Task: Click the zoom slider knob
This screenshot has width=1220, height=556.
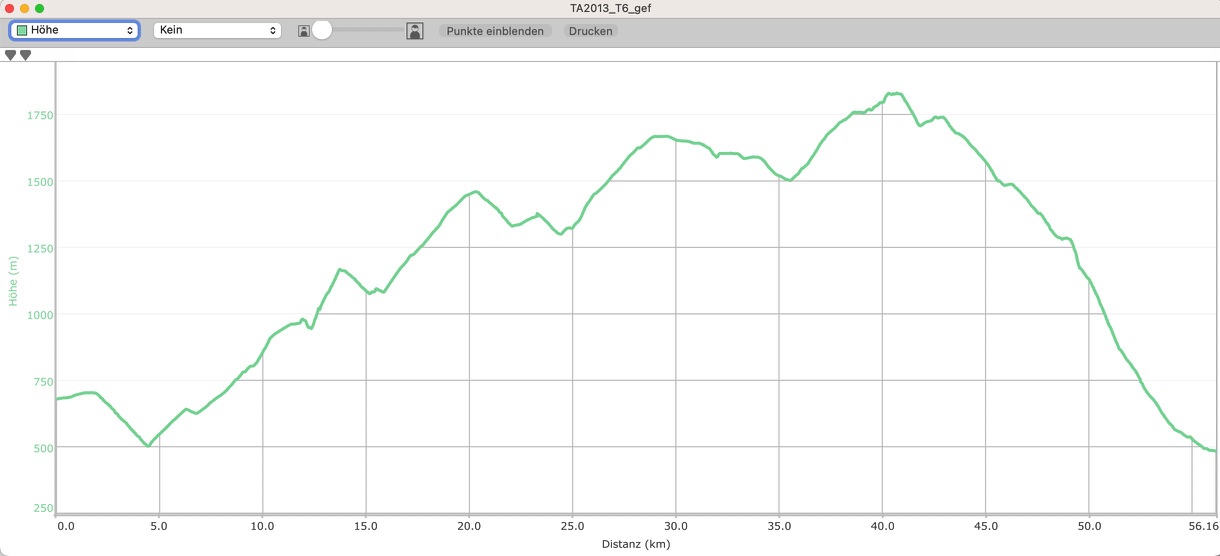Action: pos(322,30)
